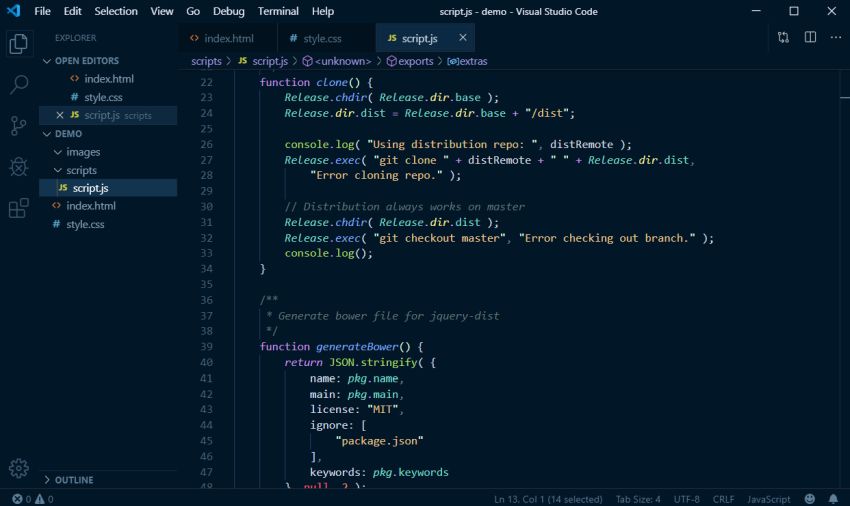This screenshot has height=506, width=850.
Task: Open the Source Control view
Action: tap(18, 126)
